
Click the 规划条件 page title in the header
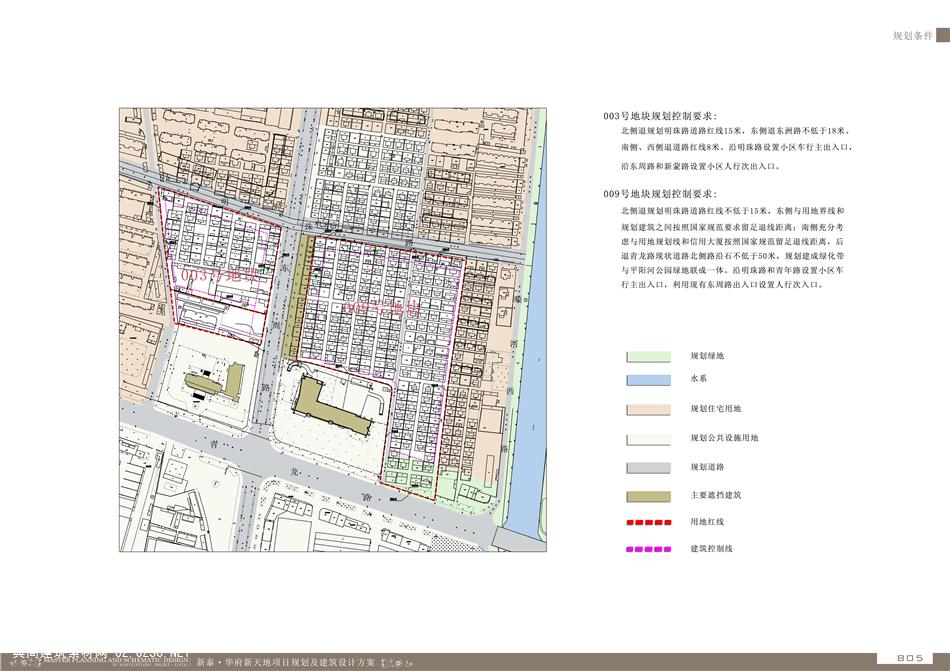(x=912, y=35)
